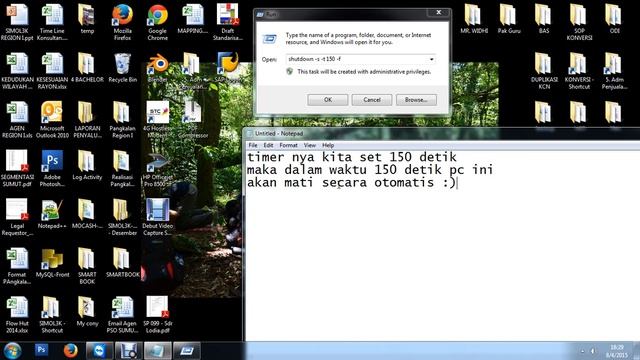Close the Run dialog window
Viewport: 640px width, 360px height.
pos(439,13)
